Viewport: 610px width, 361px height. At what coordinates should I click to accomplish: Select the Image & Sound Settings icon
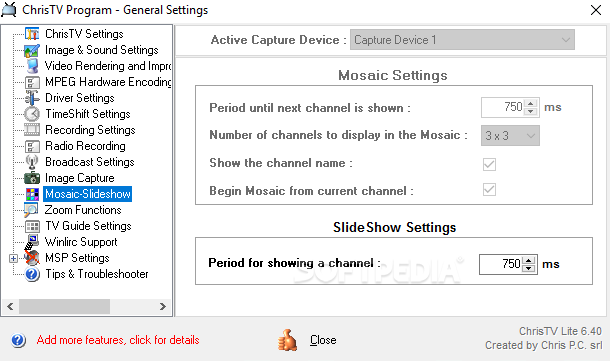pyautogui.click(x=32, y=50)
